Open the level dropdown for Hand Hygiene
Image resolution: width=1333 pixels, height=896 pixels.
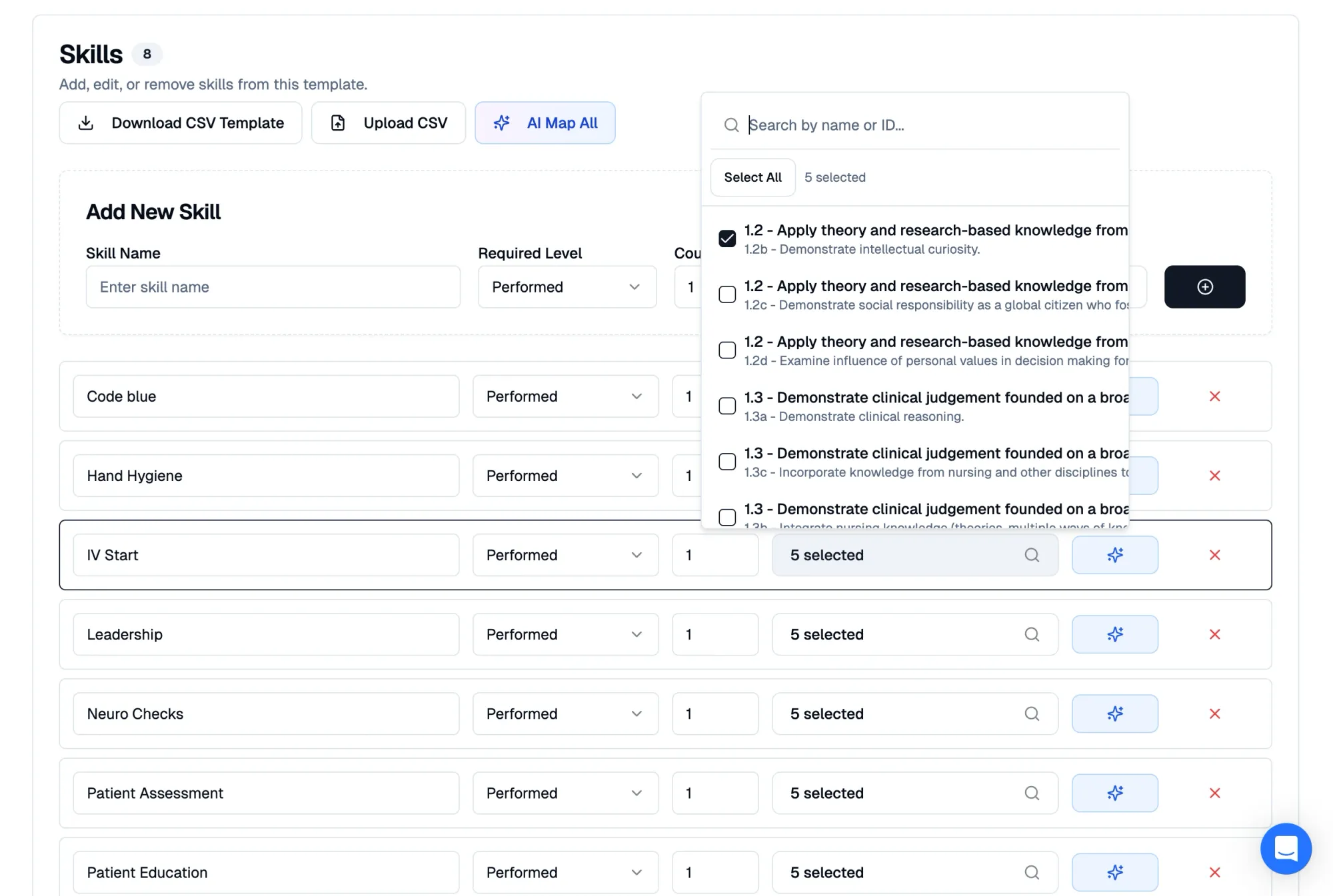565,476
